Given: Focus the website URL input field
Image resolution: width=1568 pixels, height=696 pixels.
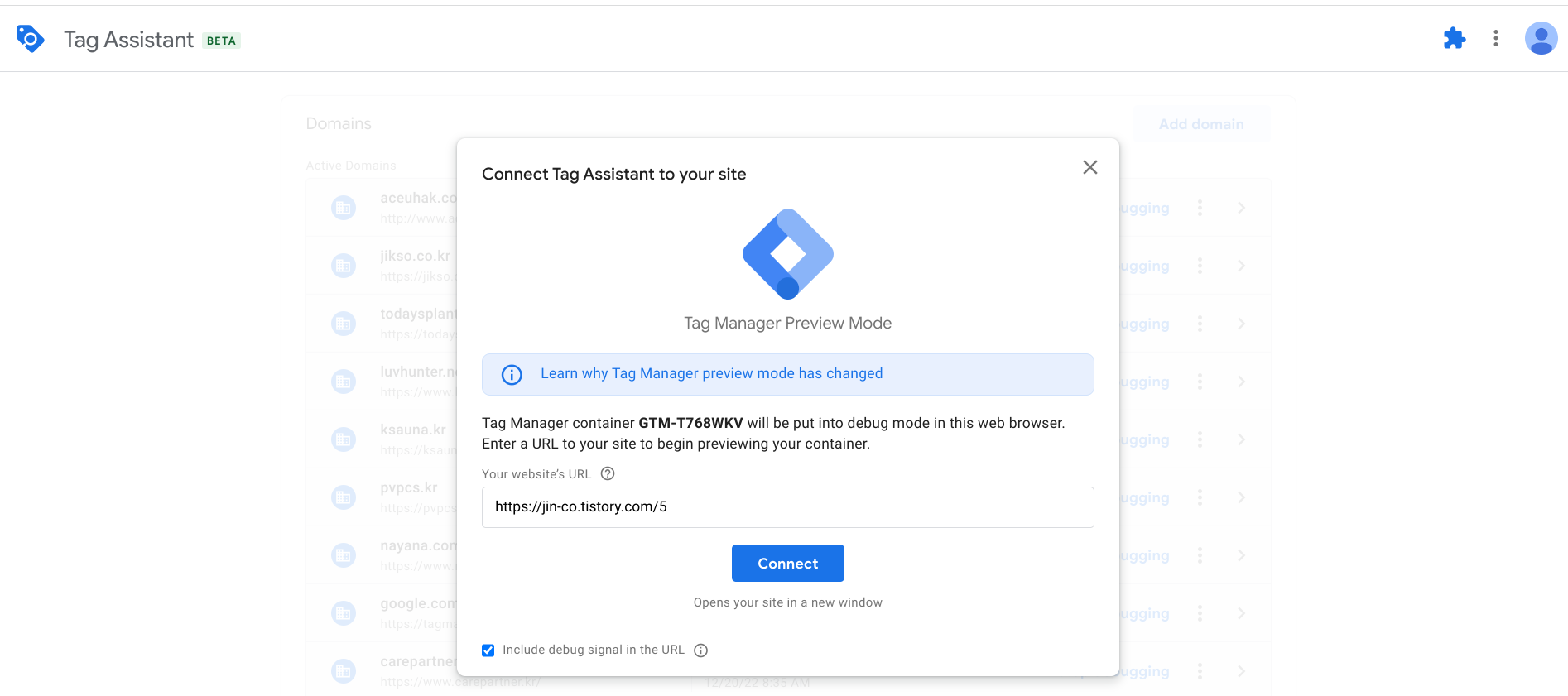Looking at the screenshot, I should [x=788, y=507].
